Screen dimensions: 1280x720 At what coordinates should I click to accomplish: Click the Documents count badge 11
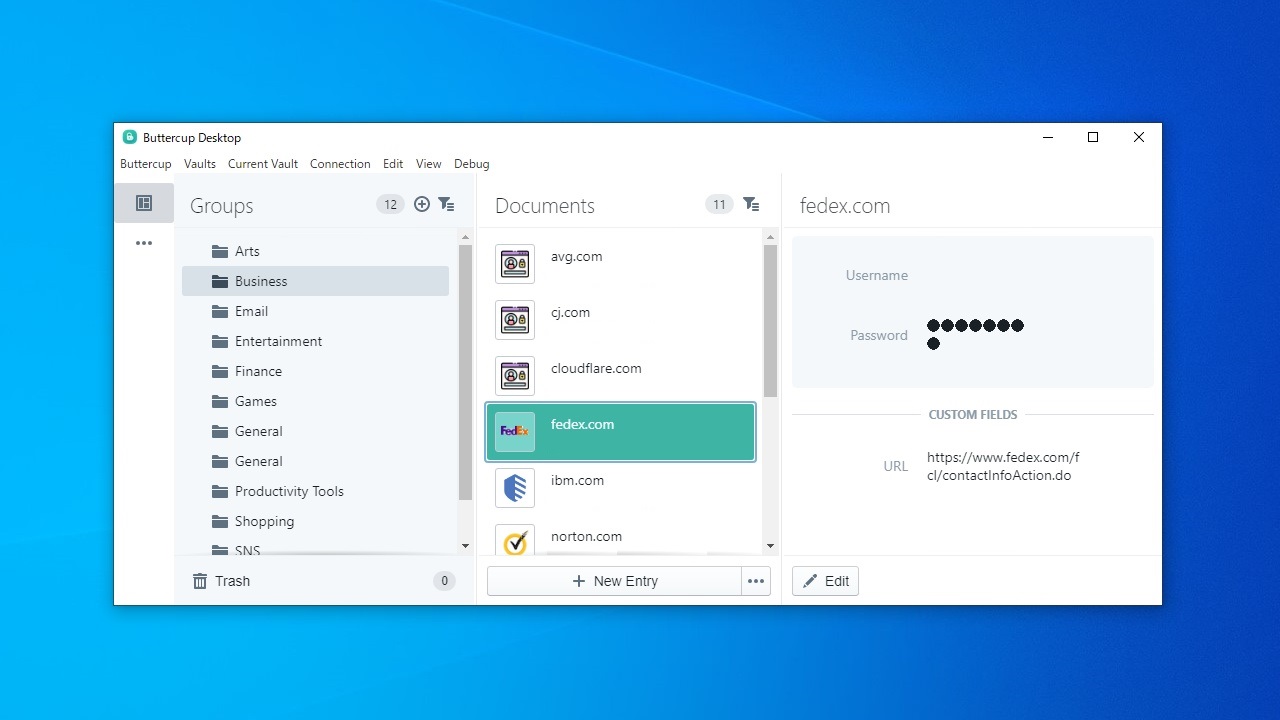719,204
